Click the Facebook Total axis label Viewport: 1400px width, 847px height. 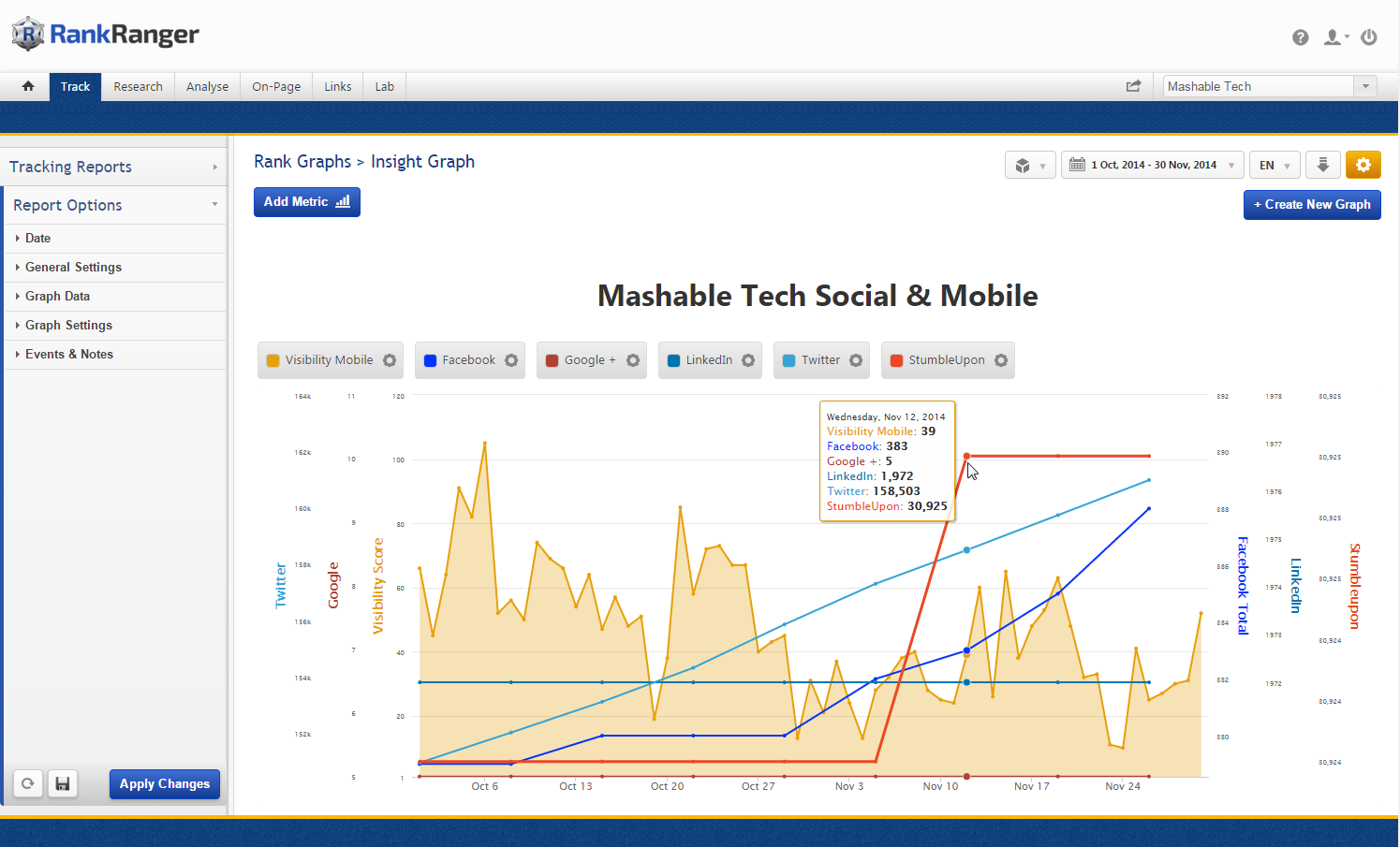pos(1243,586)
